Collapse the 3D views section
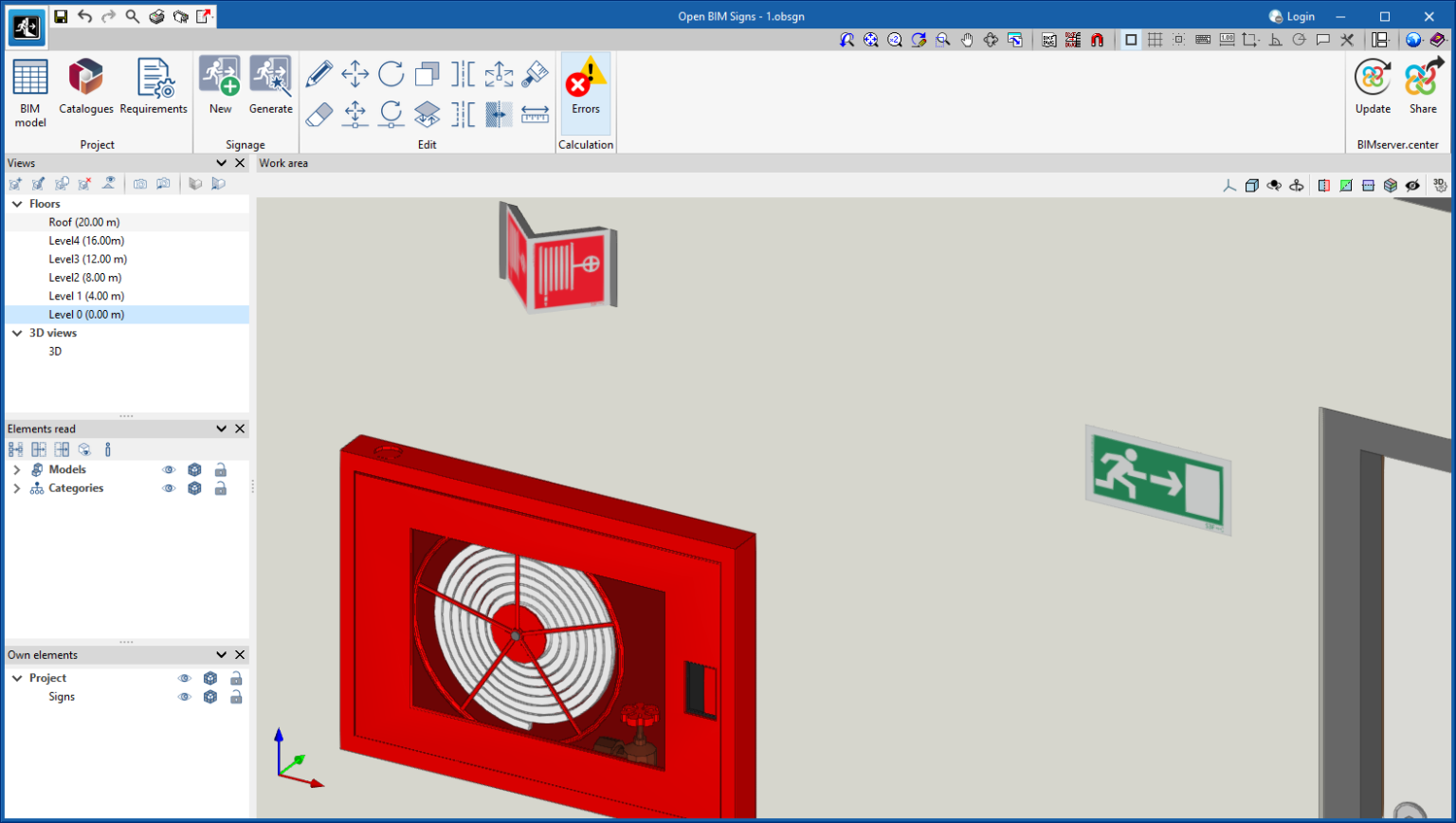 click(x=15, y=333)
